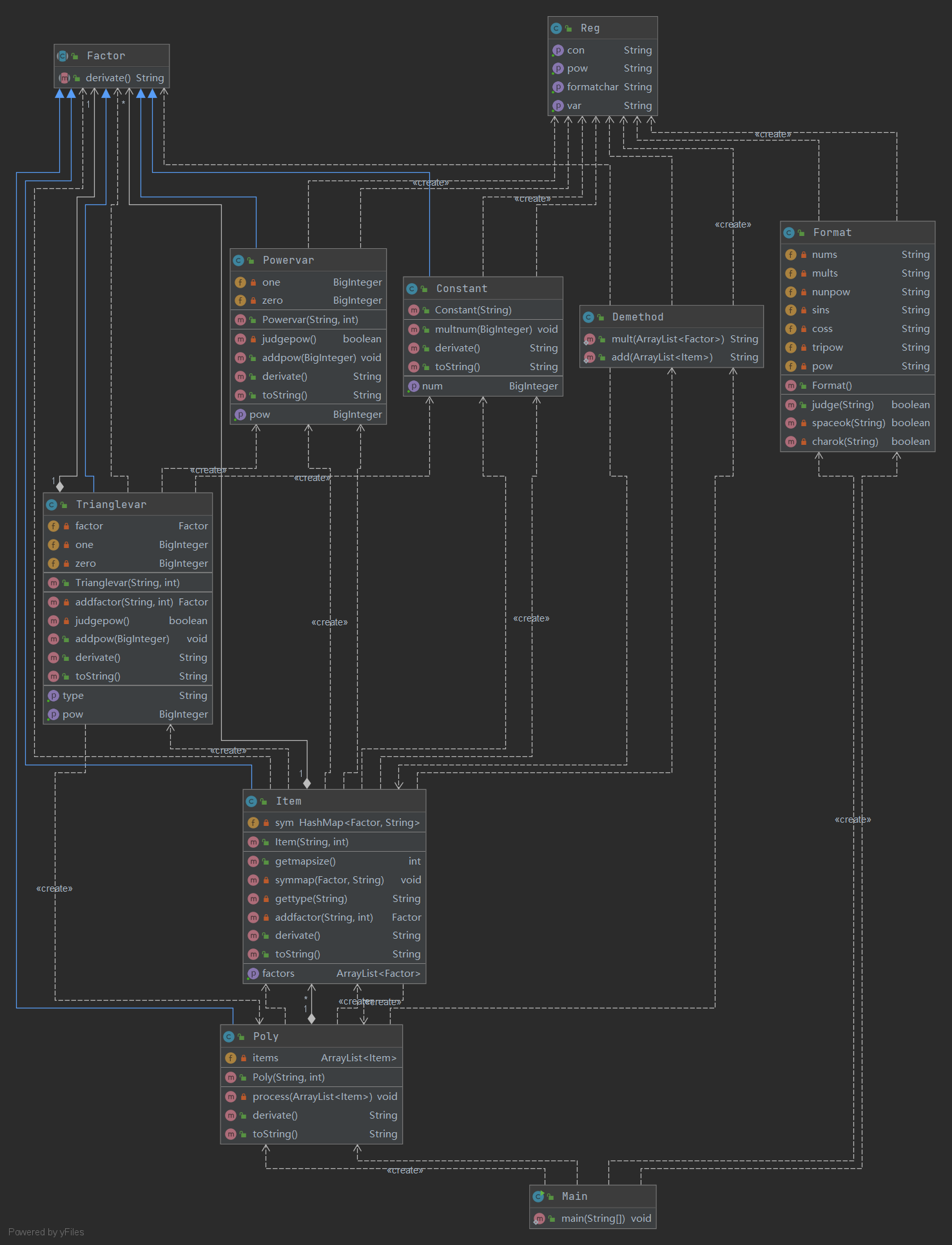Viewport: 952px width, 1245px height.
Task: Click the field icon beside nunpow in Format
Action: (x=791, y=292)
